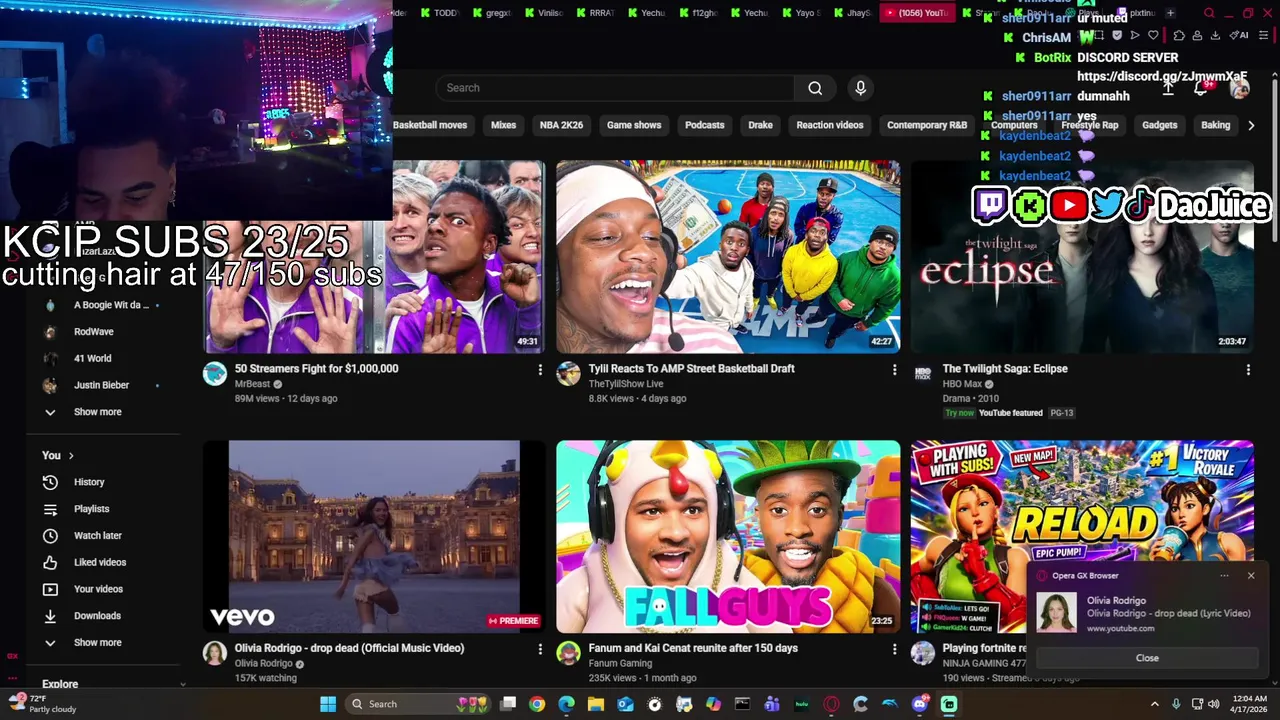
Task: Open Opera GX easy setup menu
Action: [1265, 35]
